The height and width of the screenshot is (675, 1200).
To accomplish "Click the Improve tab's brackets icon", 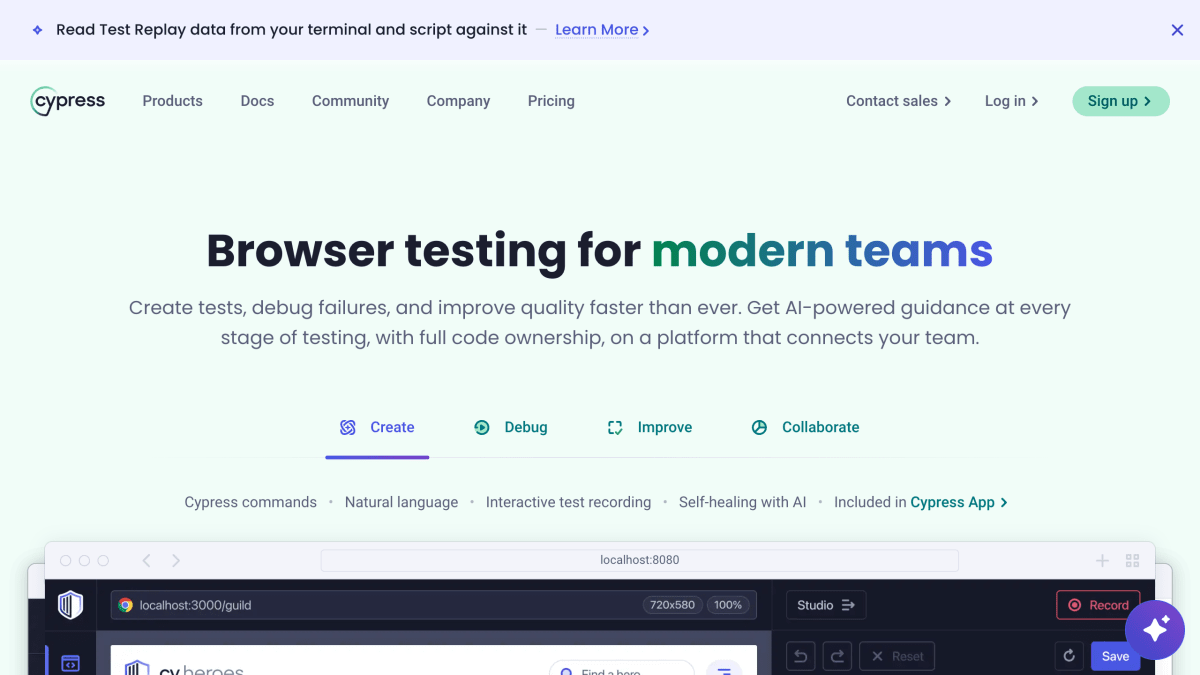I will coord(615,427).
